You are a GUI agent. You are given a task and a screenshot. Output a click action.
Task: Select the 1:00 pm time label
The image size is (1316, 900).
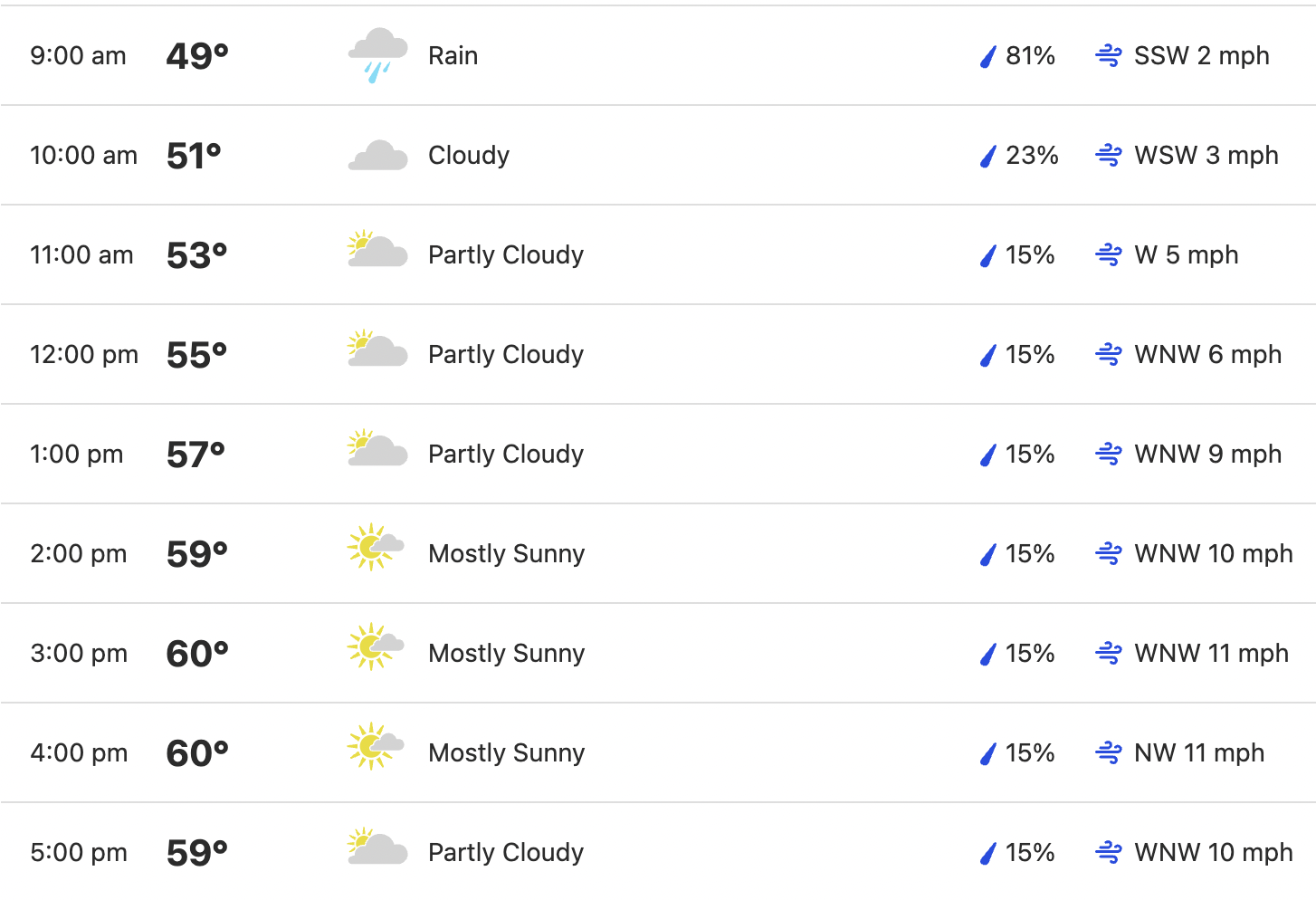(x=77, y=454)
